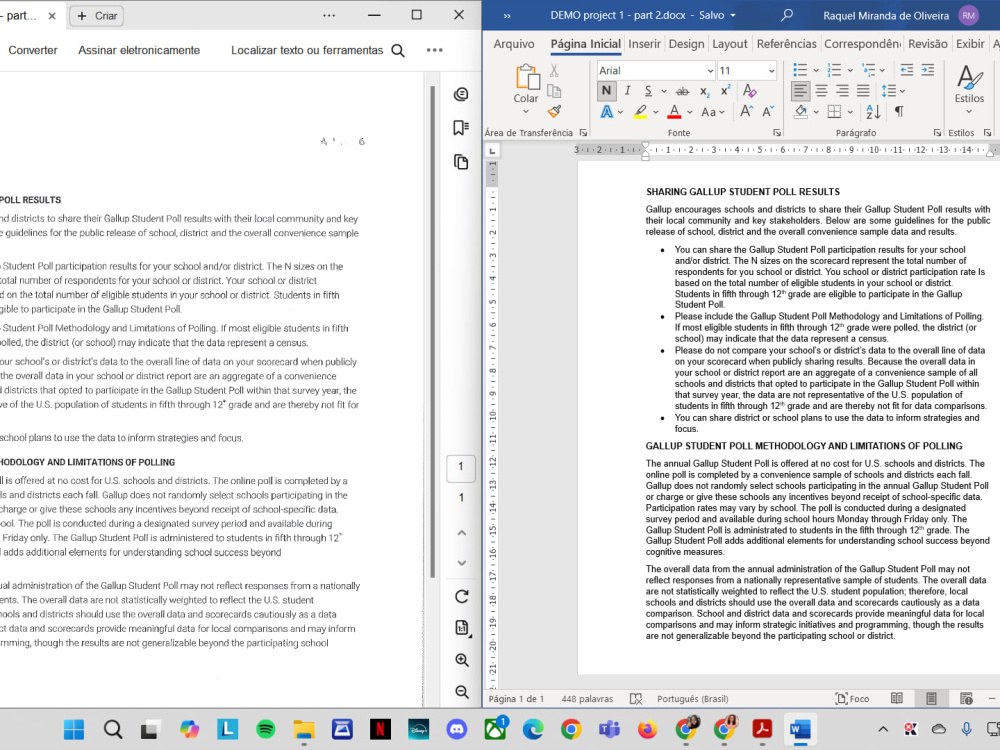Open the Change Case Aa dropdown
1000x750 pixels.
tap(712, 112)
